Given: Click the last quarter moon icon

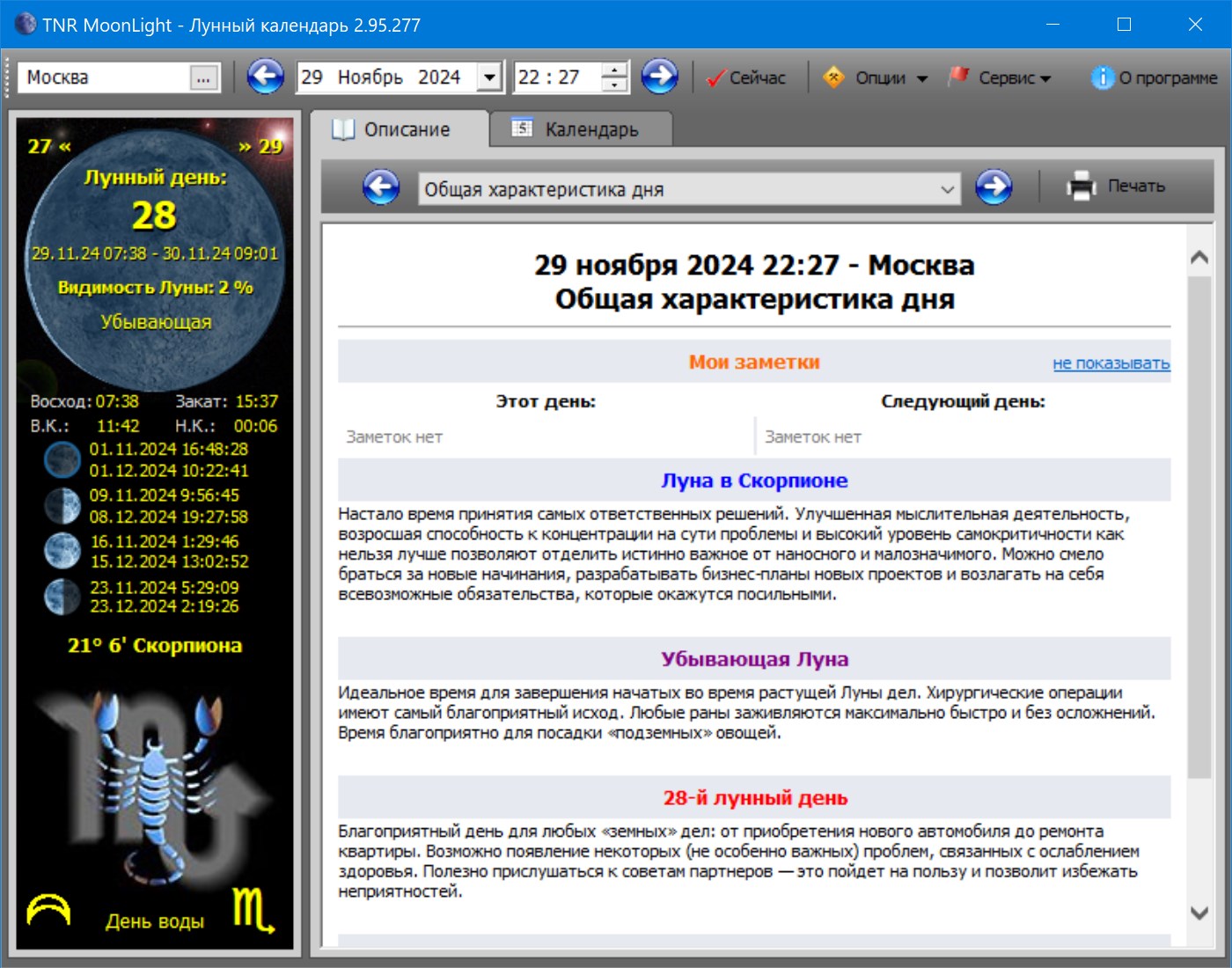Looking at the screenshot, I should coord(62,597).
